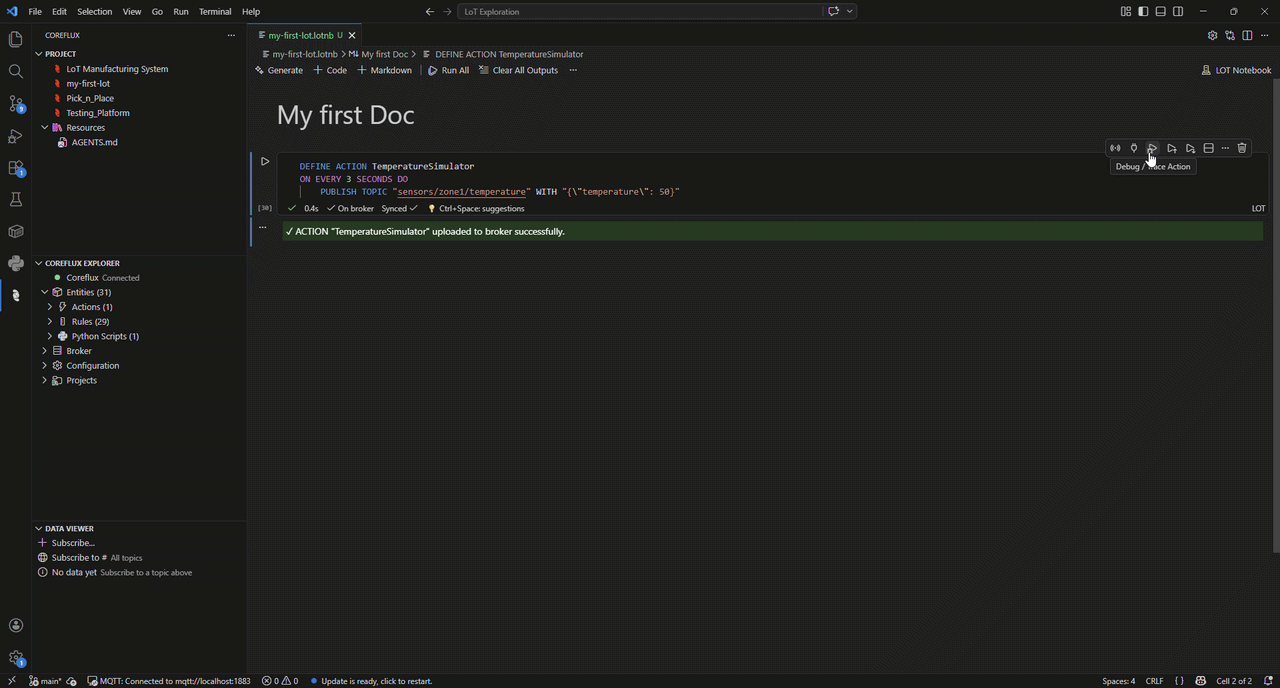Screen dimensions: 1280x688
Task: Expand the Actions entry under Entities
Action: (x=49, y=306)
